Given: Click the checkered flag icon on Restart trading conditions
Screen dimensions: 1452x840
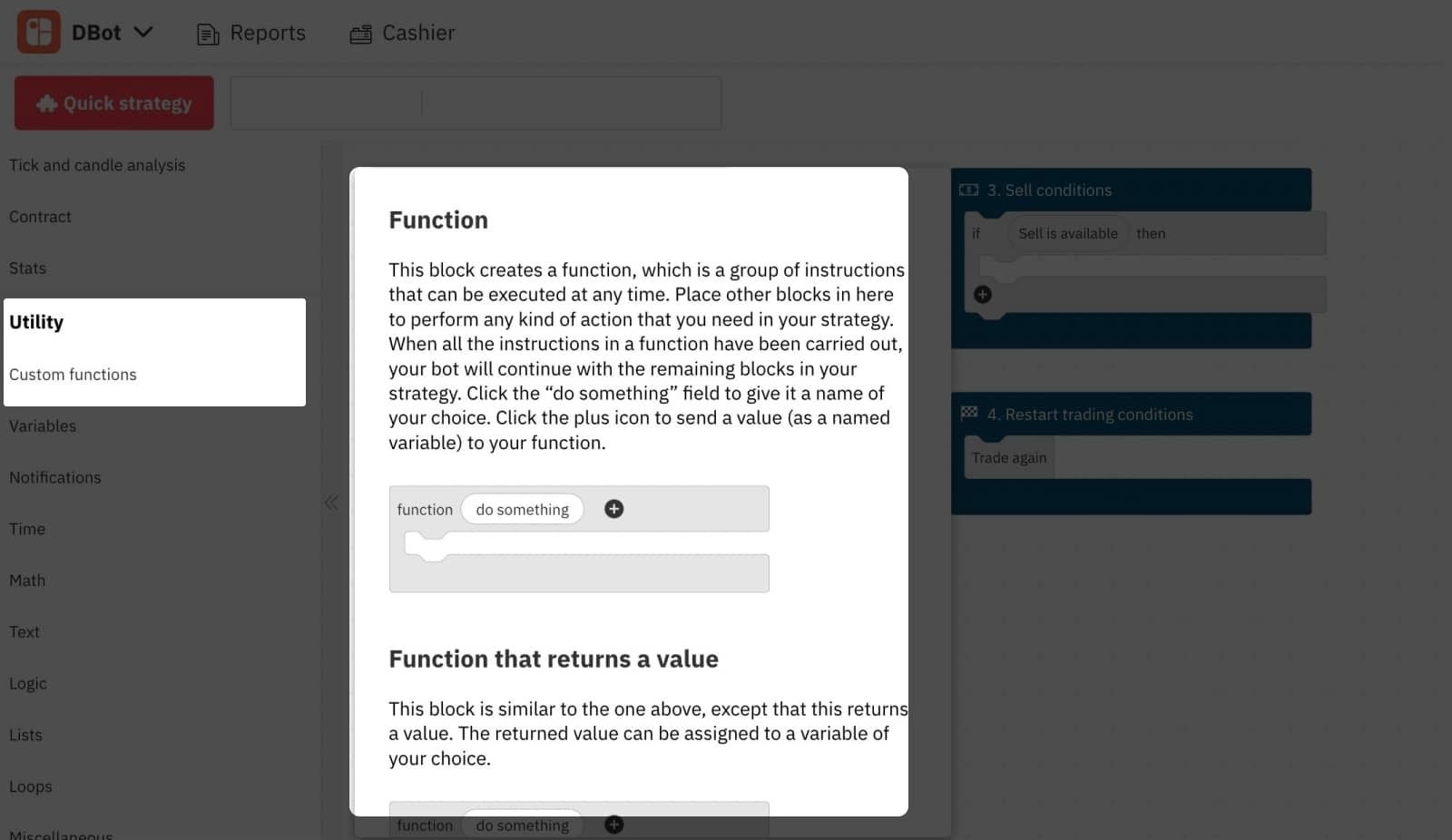Looking at the screenshot, I should [x=969, y=414].
